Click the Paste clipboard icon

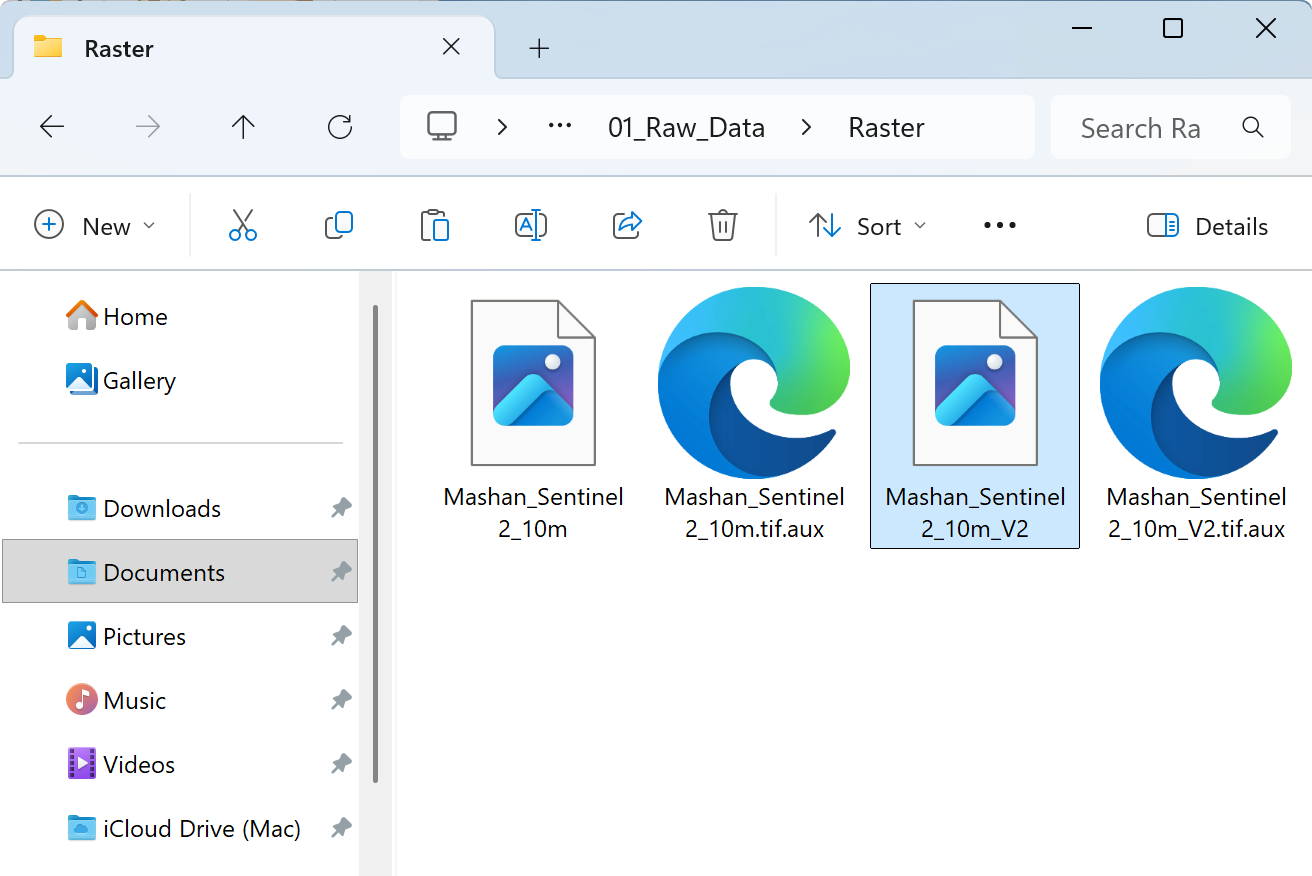click(435, 226)
